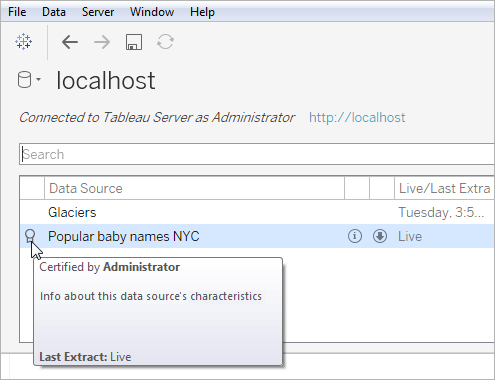Click the download arrow icon in NYC row

pyautogui.click(x=380, y=236)
